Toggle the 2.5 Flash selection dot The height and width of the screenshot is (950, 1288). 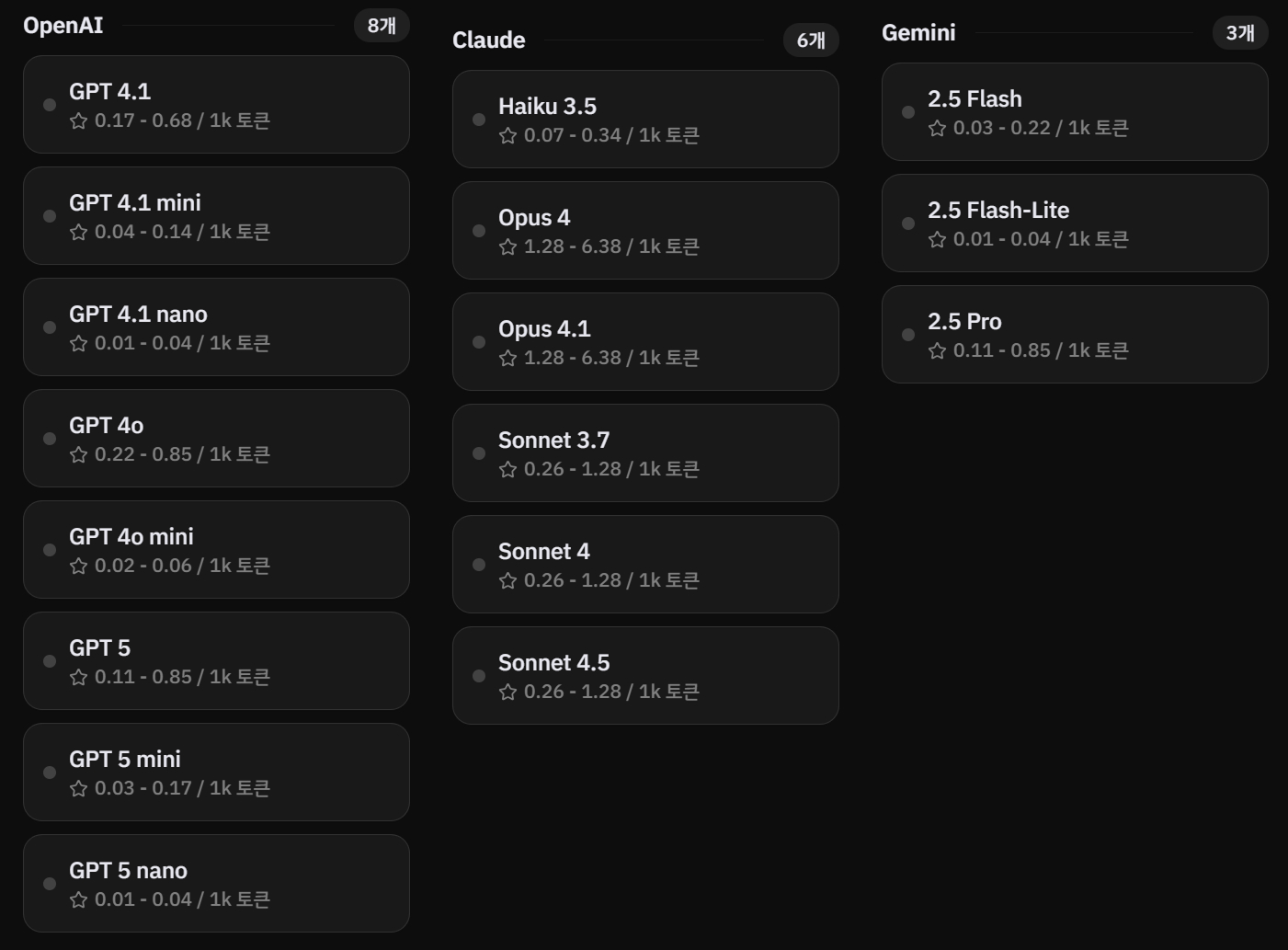pos(908,112)
